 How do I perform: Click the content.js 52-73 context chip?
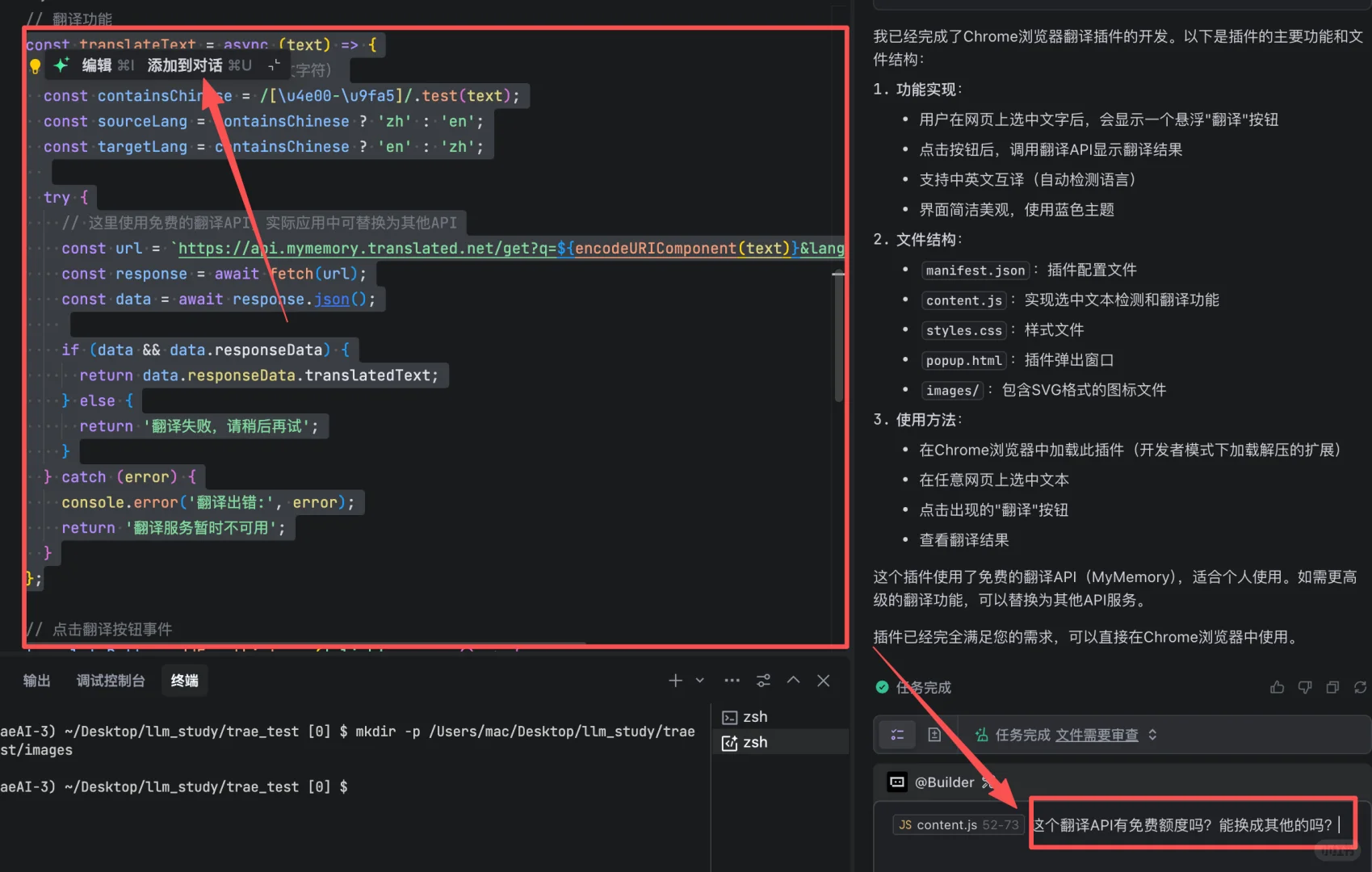[x=959, y=825]
